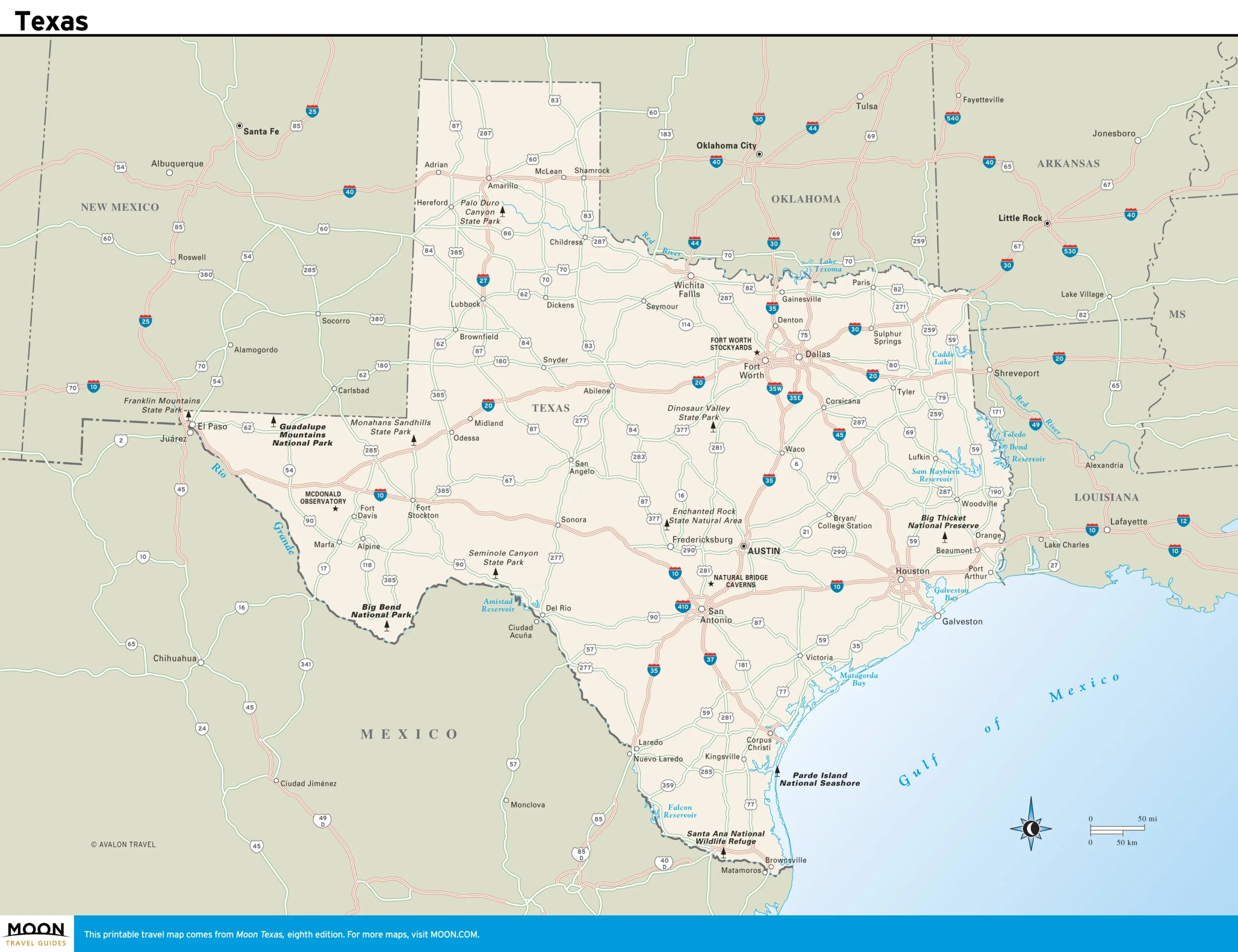Select the I-40 interstate shield near Amarillo
This screenshot has width=1238, height=952.
tap(350, 191)
